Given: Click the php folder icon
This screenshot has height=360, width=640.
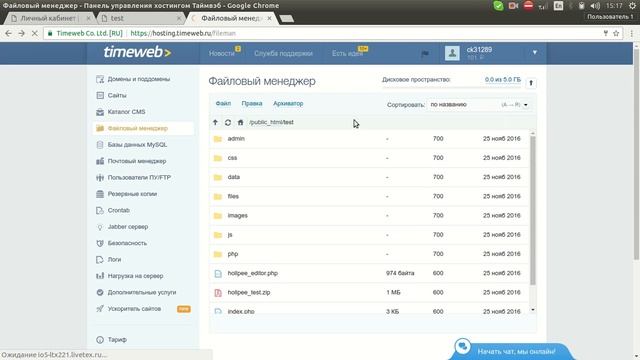Looking at the screenshot, I should coord(218,254).
